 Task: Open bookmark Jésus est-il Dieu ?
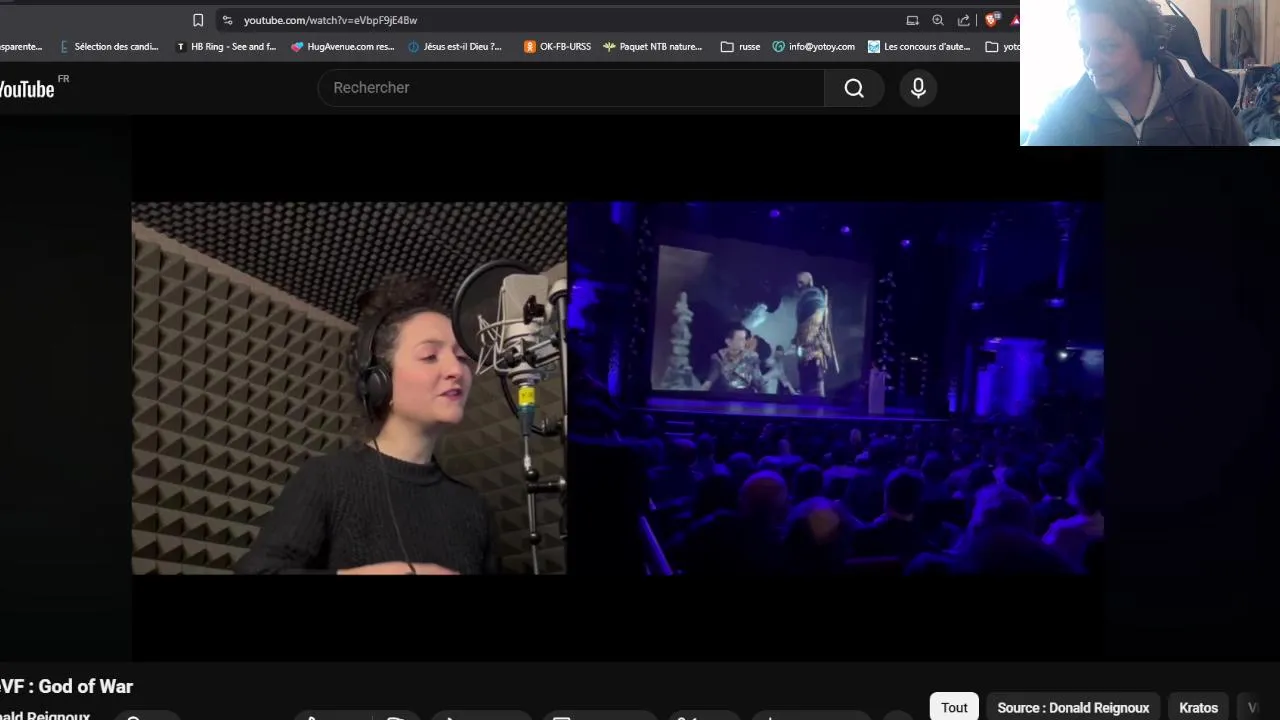point(455,46)
